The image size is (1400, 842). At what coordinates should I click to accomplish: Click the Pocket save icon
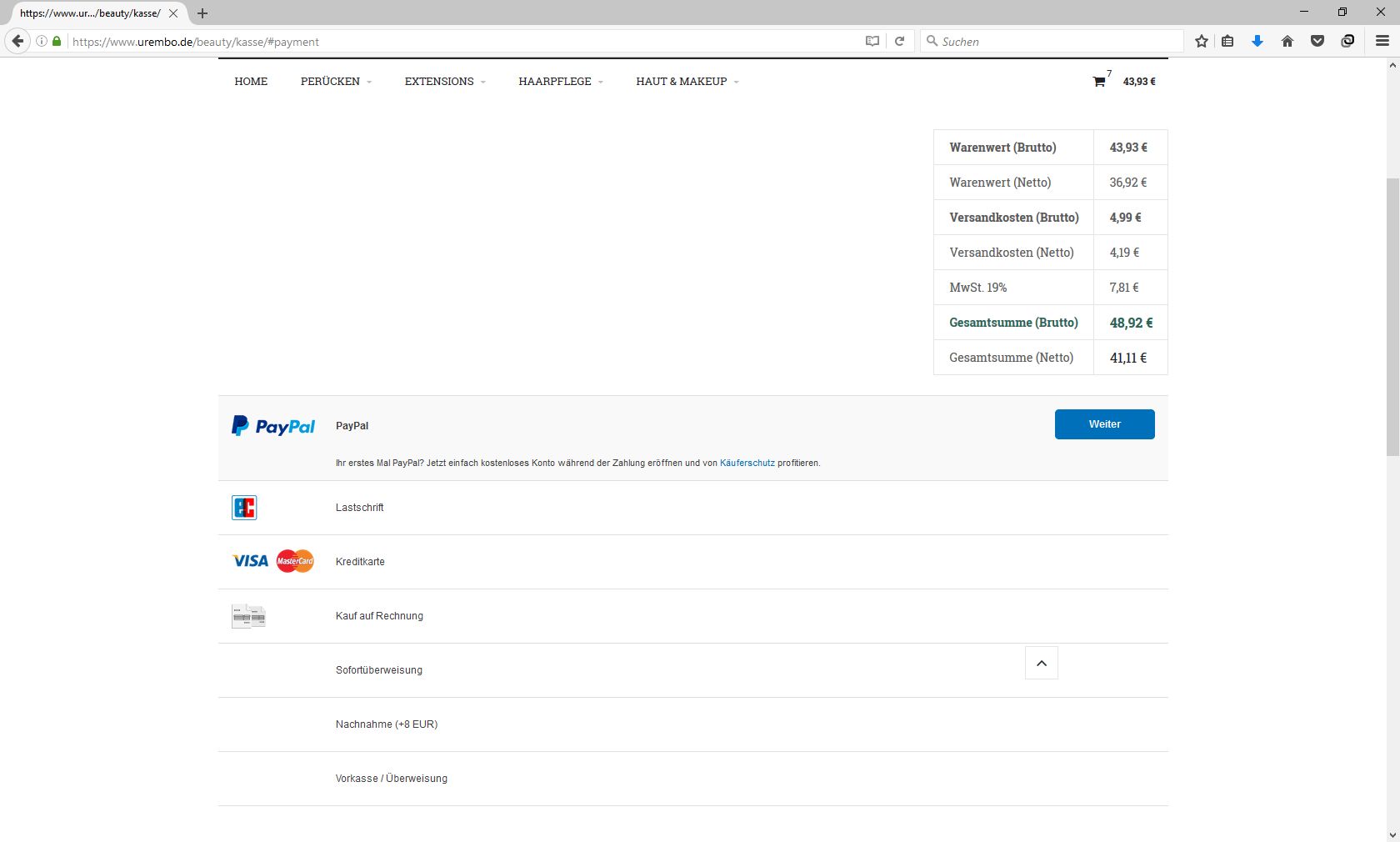click(x=1317, y=41)
